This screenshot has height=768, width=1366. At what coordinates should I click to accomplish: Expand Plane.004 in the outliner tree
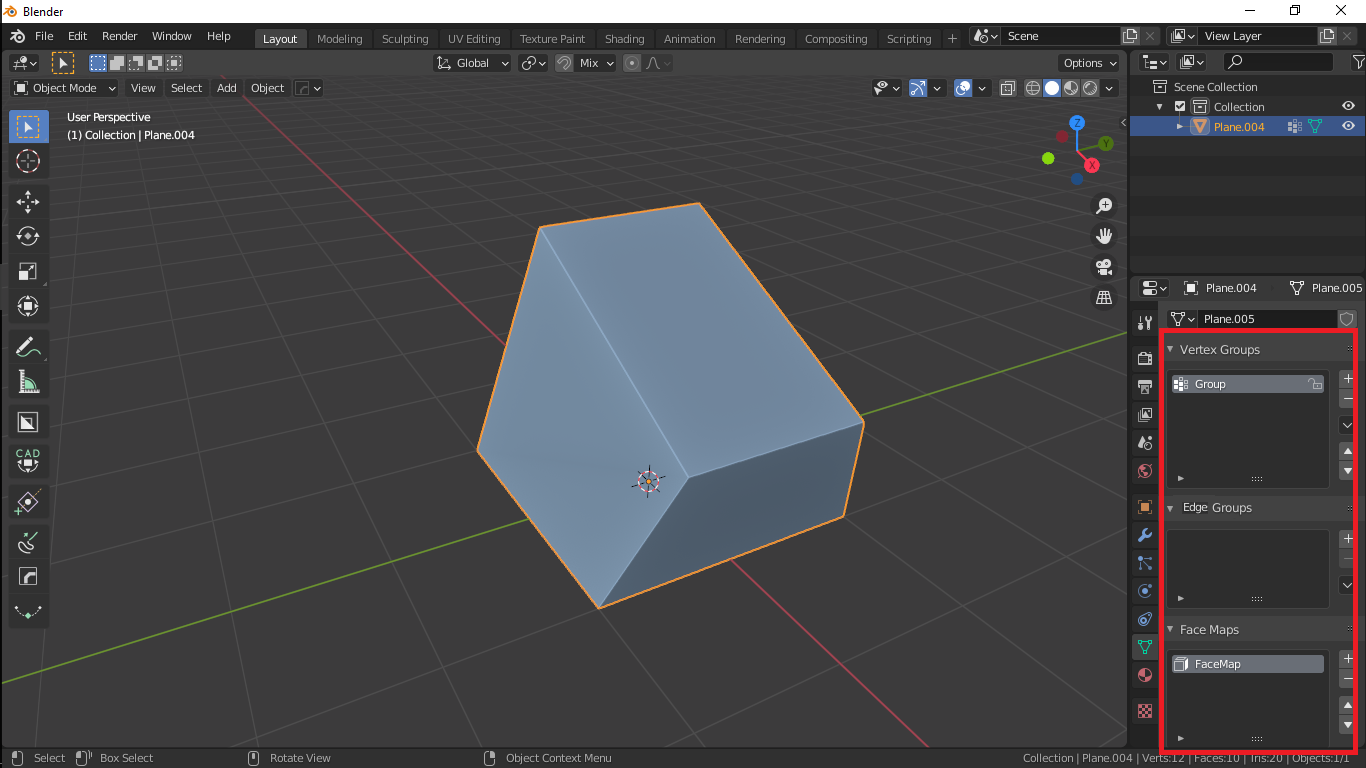click(1180, 127)
